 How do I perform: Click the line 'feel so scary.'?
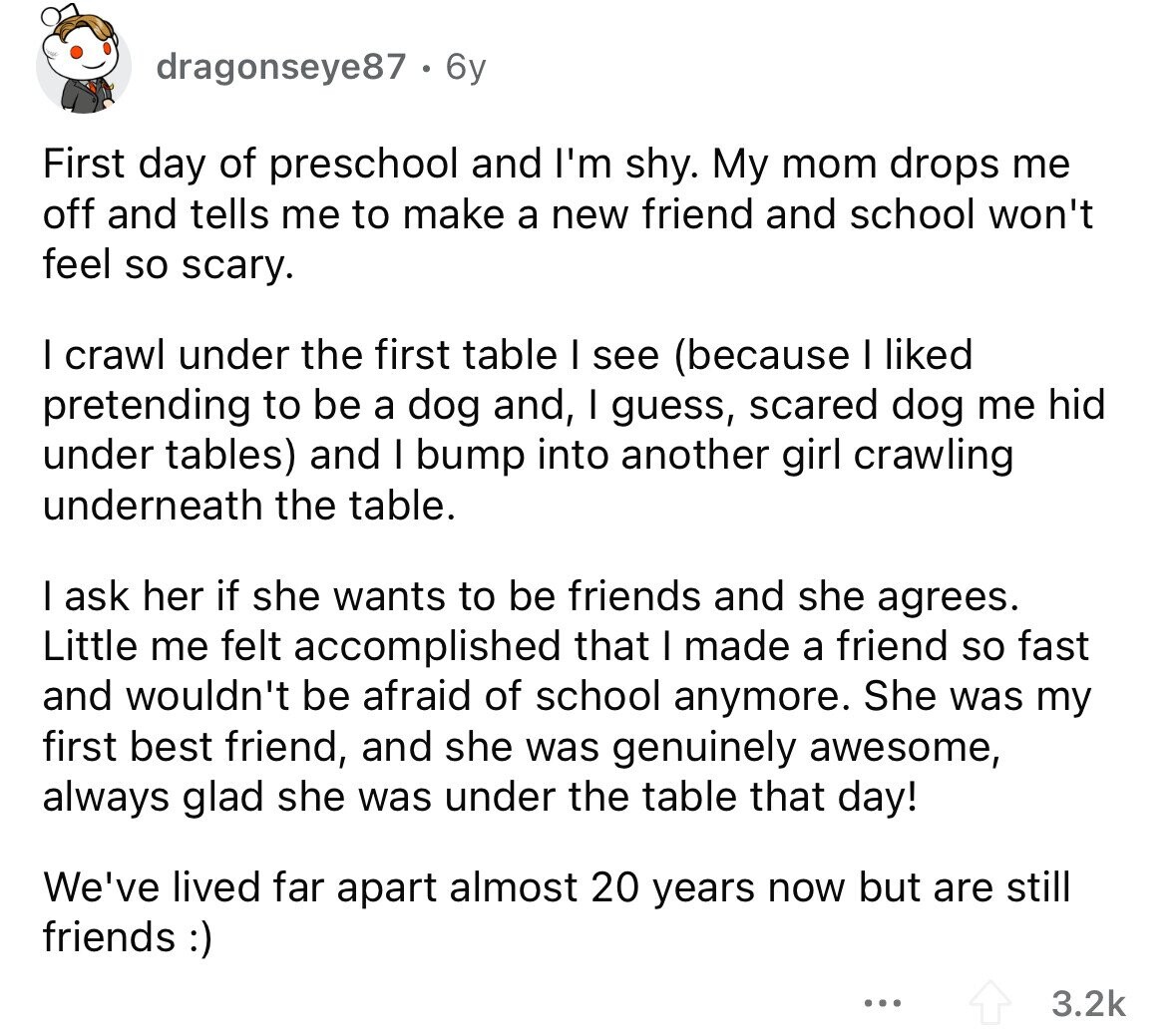(168, 264)
